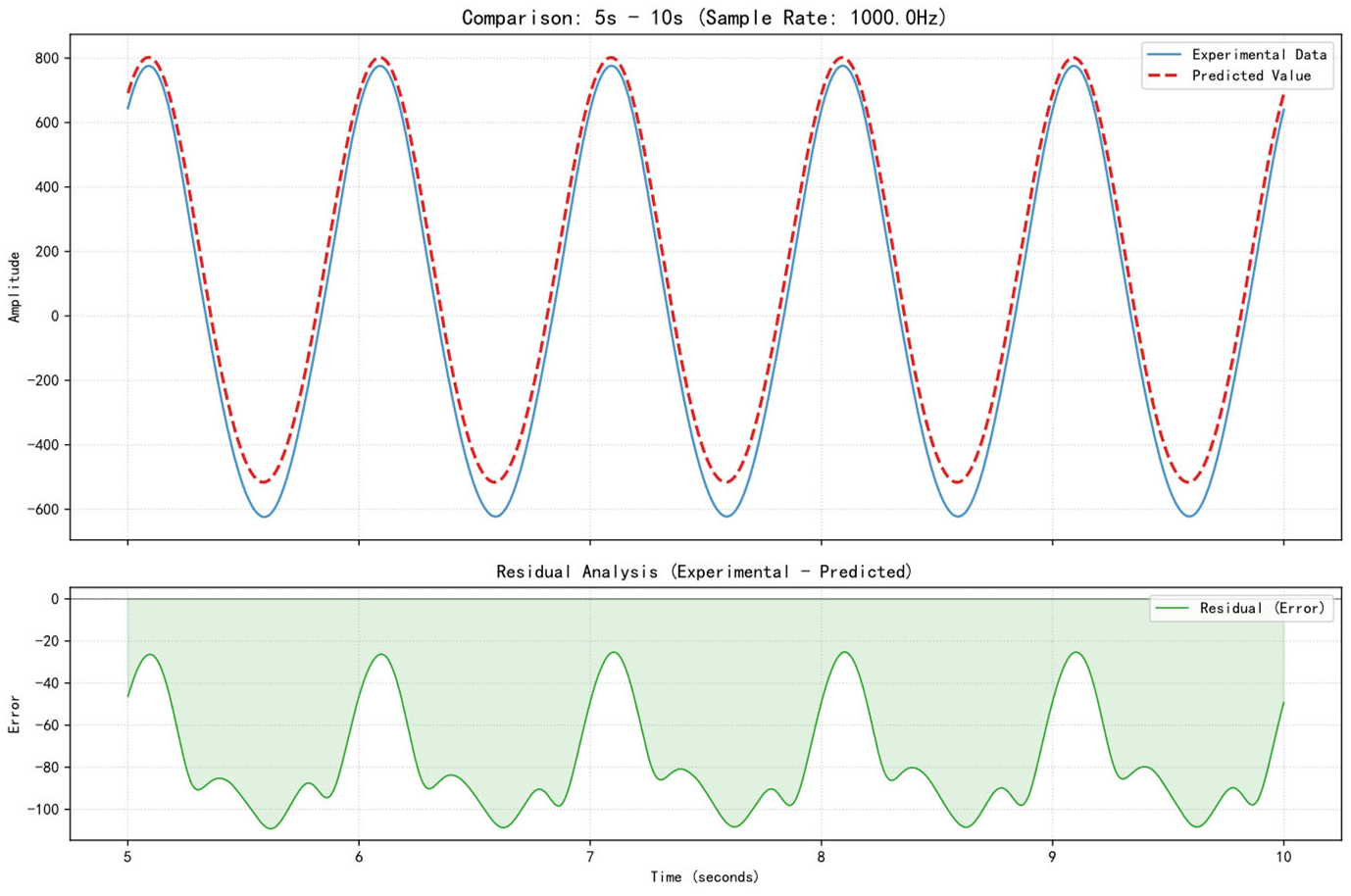The height and width of the screenshot is (896, 1351).
Task: Click the blue Experimental Data legend line sample
Action: [1164, 55]
